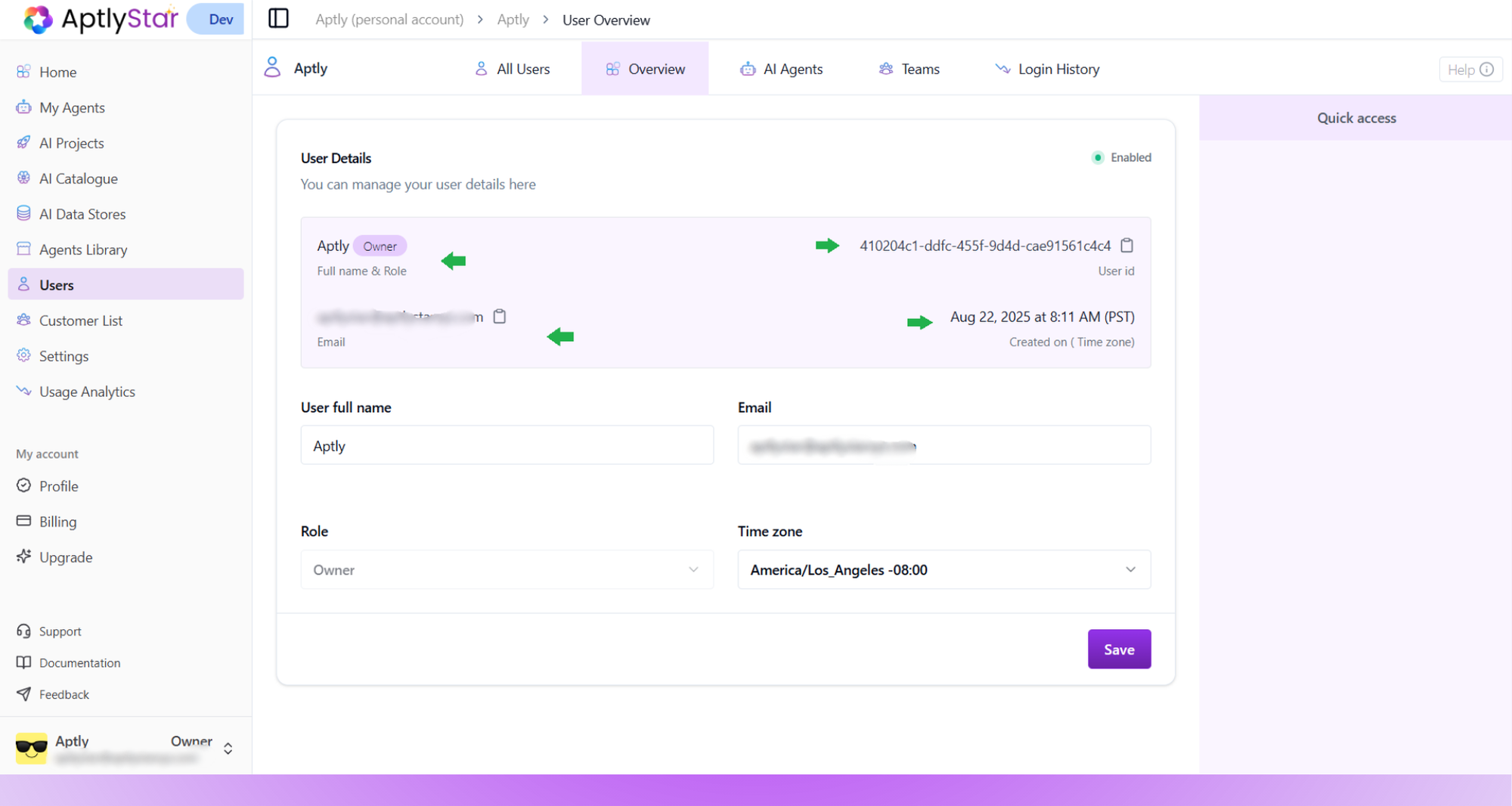Click the Help button
Screen dimensions: 1512x806
click(1470, 70)
